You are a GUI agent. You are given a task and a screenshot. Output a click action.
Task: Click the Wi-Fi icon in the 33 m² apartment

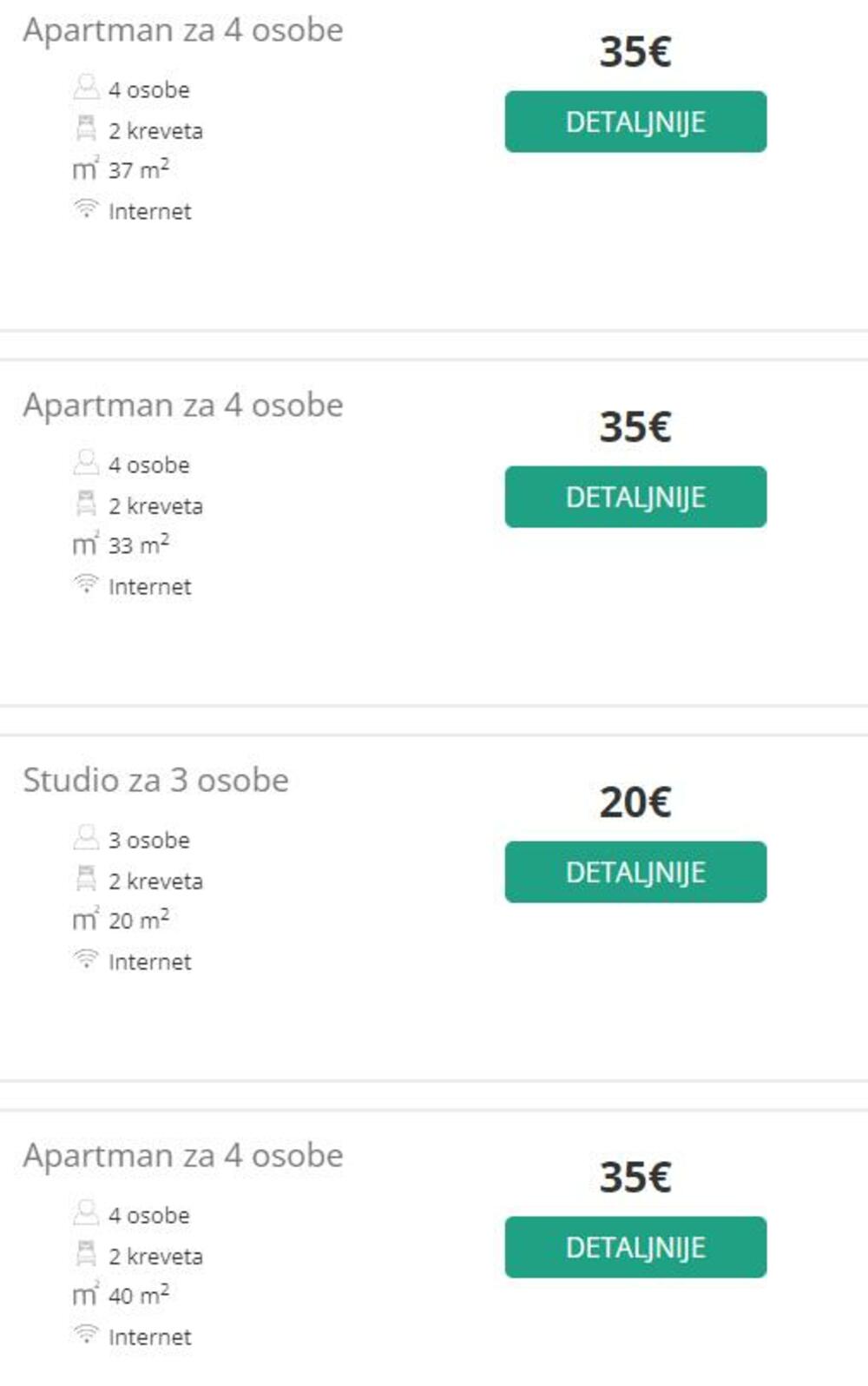click(x=86, y=584)
